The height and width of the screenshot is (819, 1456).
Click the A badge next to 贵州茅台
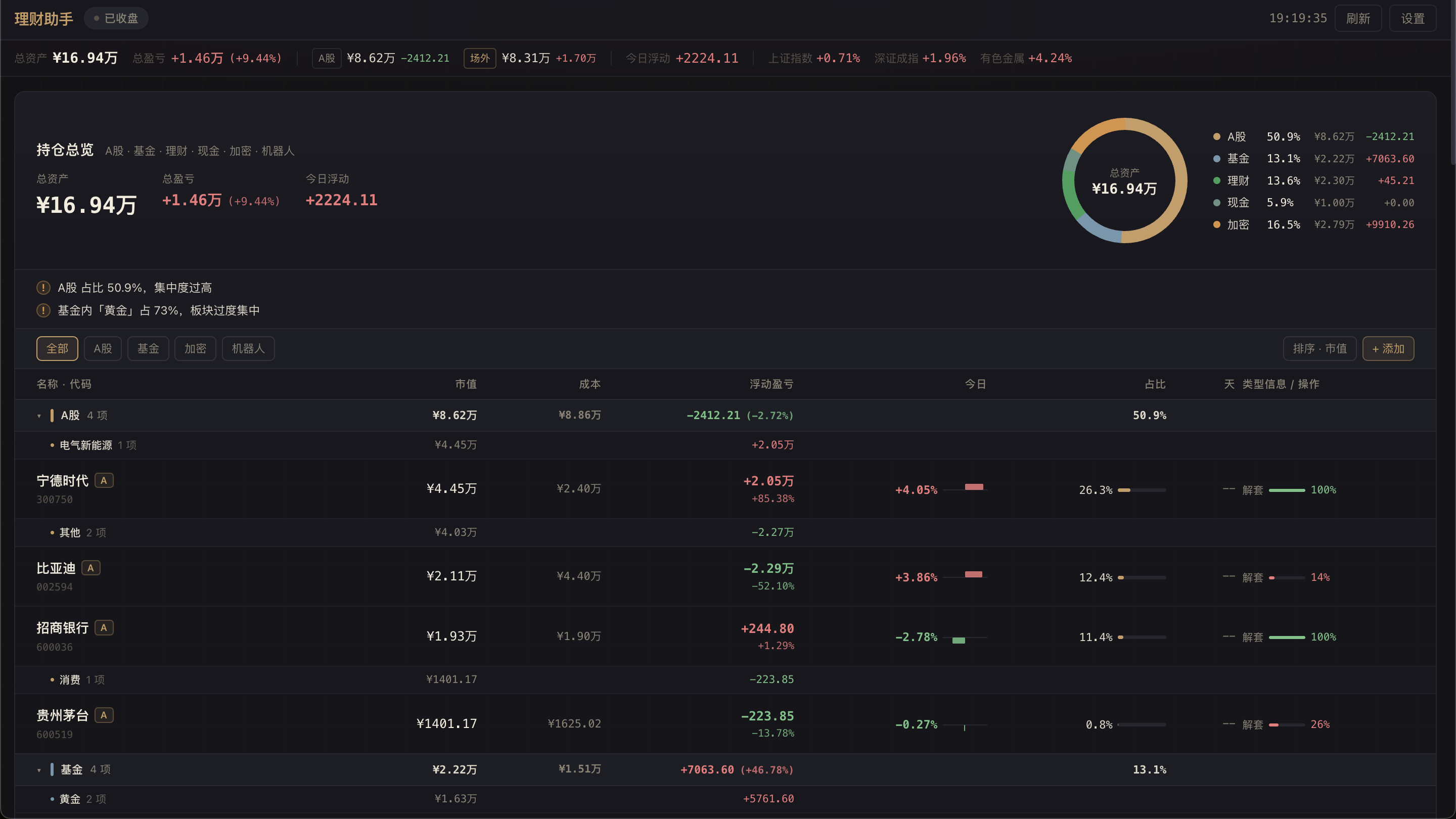click(x=104, y=715)
